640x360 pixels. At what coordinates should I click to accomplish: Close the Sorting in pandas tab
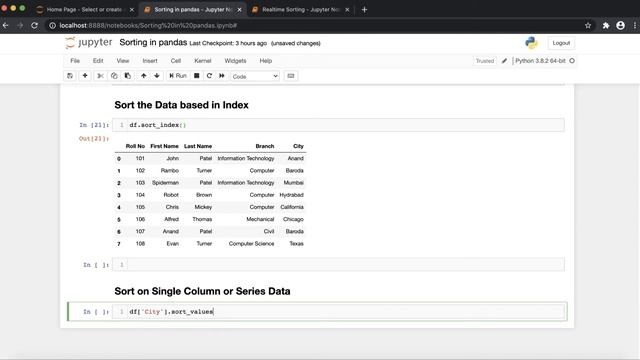(240, 9)
